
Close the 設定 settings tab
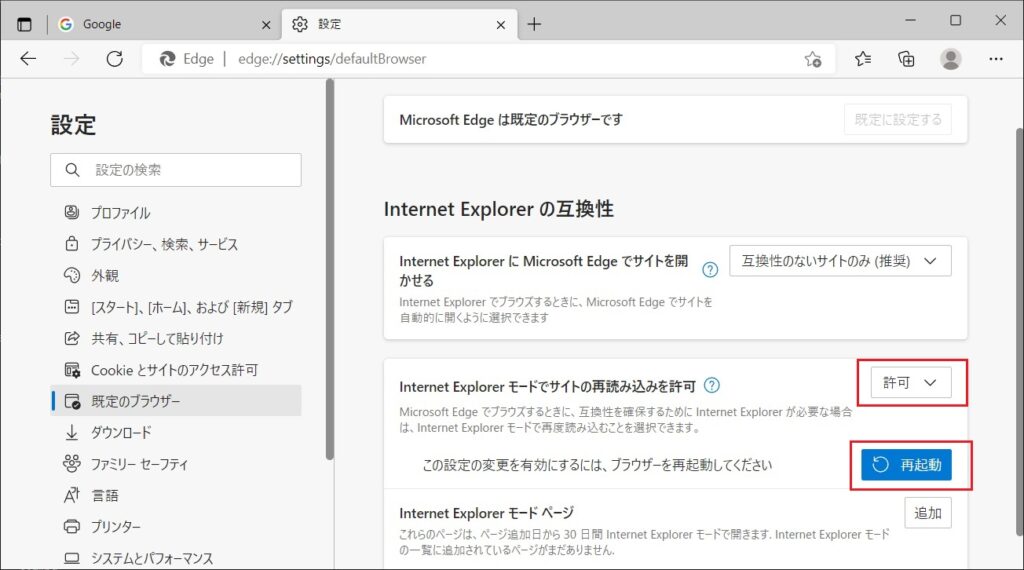click(501, 25)
